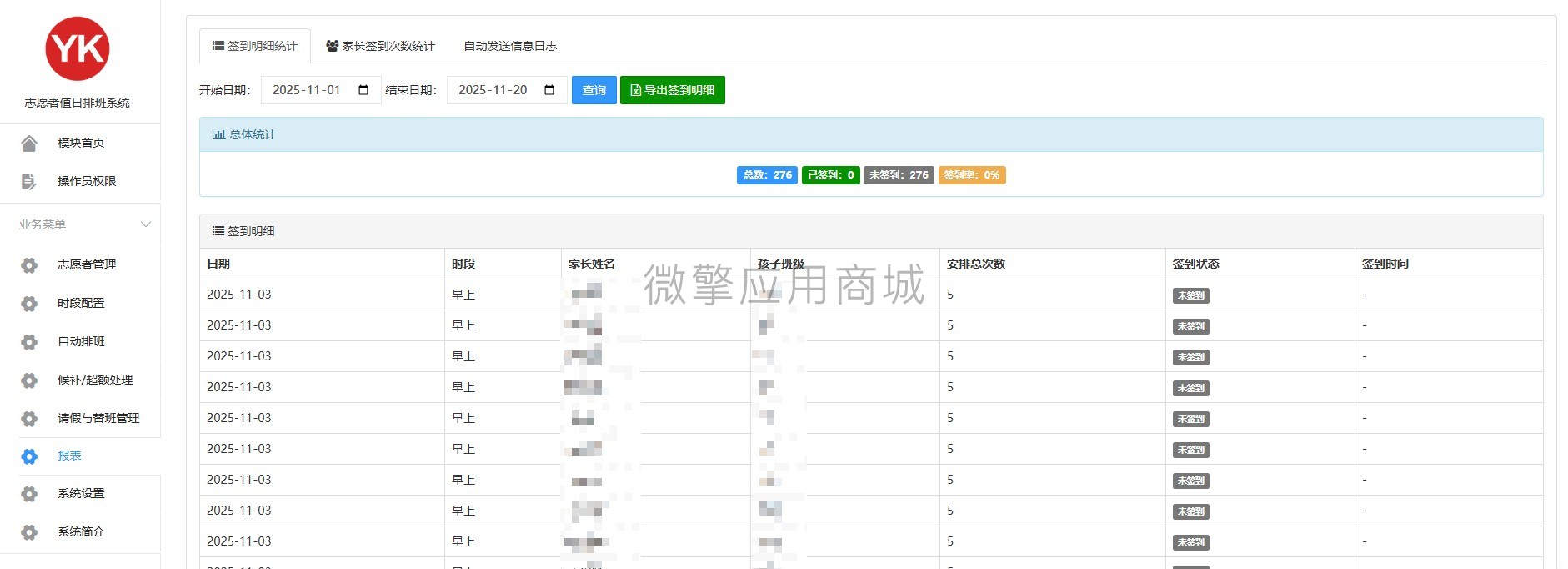This screenshot has width=1568, height=569.
Task: Click the document icon beside 操作员权限
Action: pyautogui.click(x=29, y=181)
